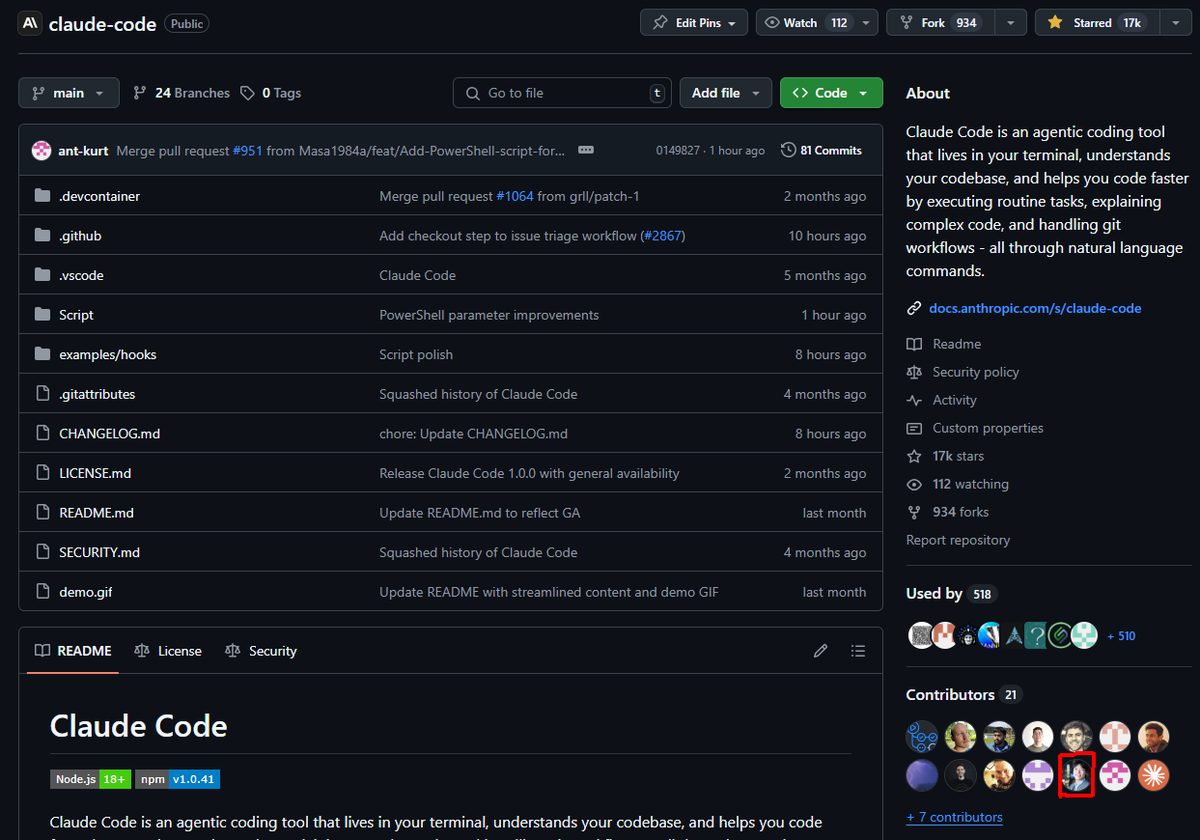Click Report repository
This screenshot has width=1200, height=840.
958,540
